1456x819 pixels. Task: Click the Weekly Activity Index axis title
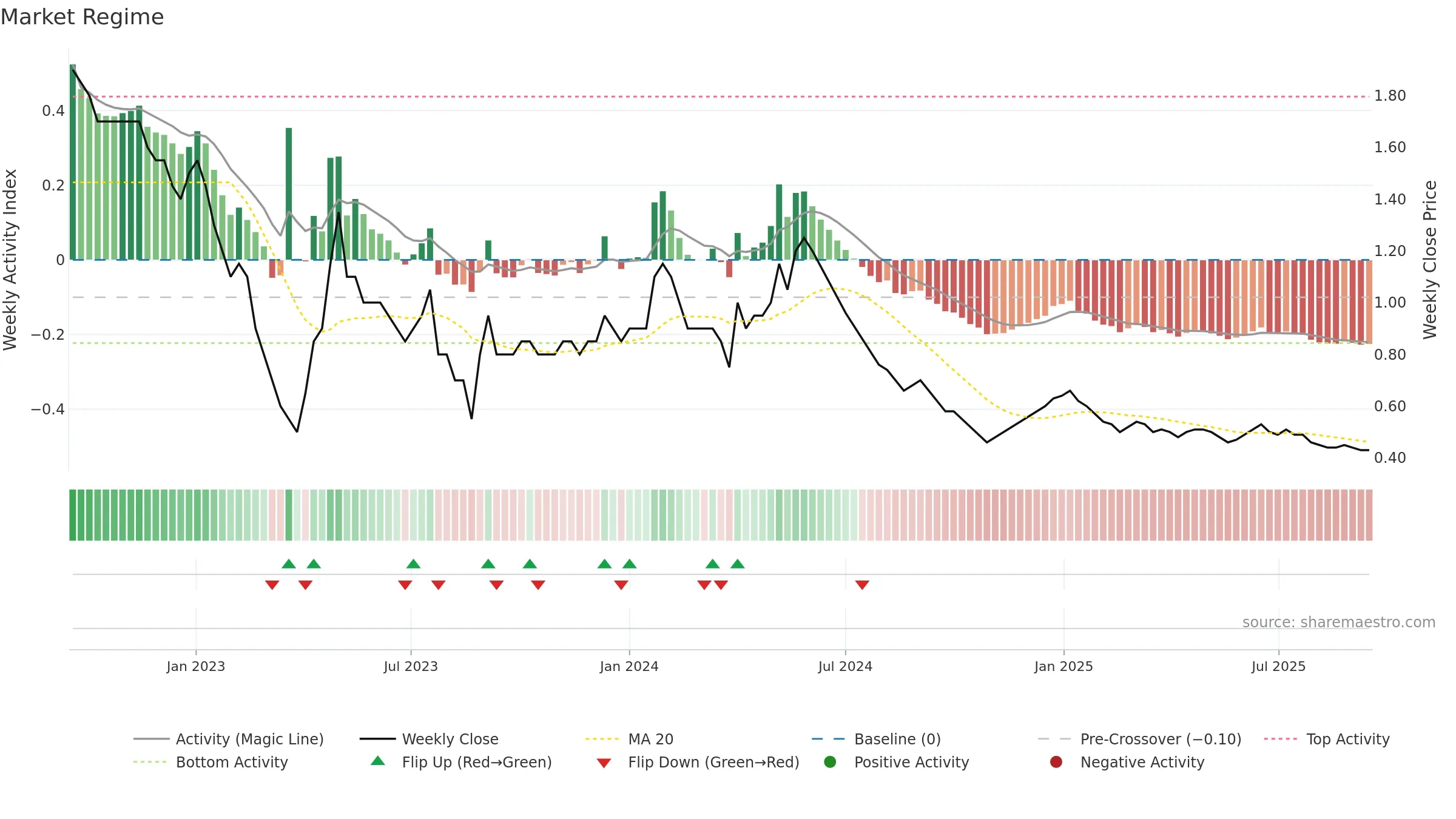pos(10,260)
